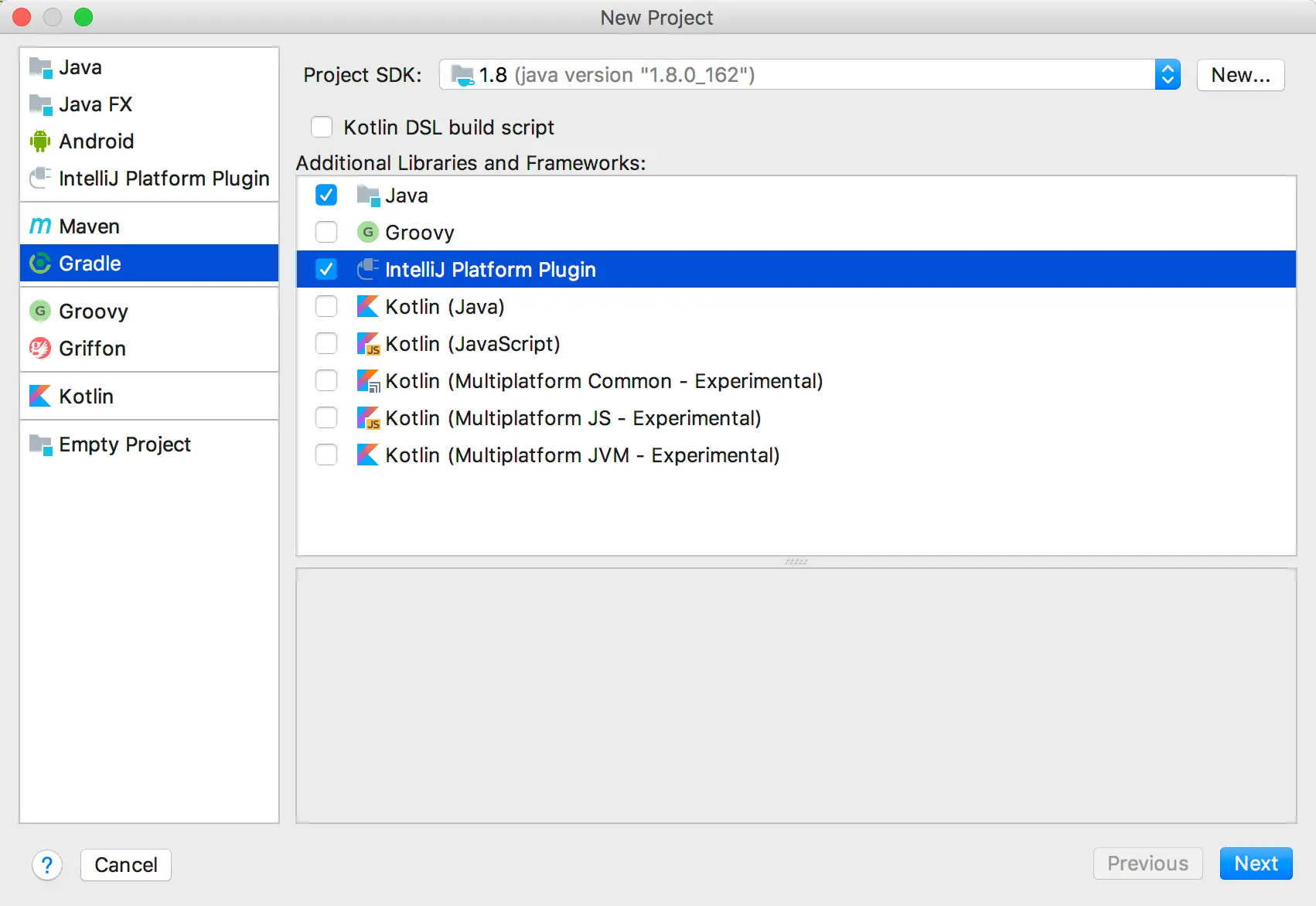Uncheck the IntelliJ Platform Plugin checkbox
Image resolution: width=1316 pixels, height=906 pixels.
[326, 269]
